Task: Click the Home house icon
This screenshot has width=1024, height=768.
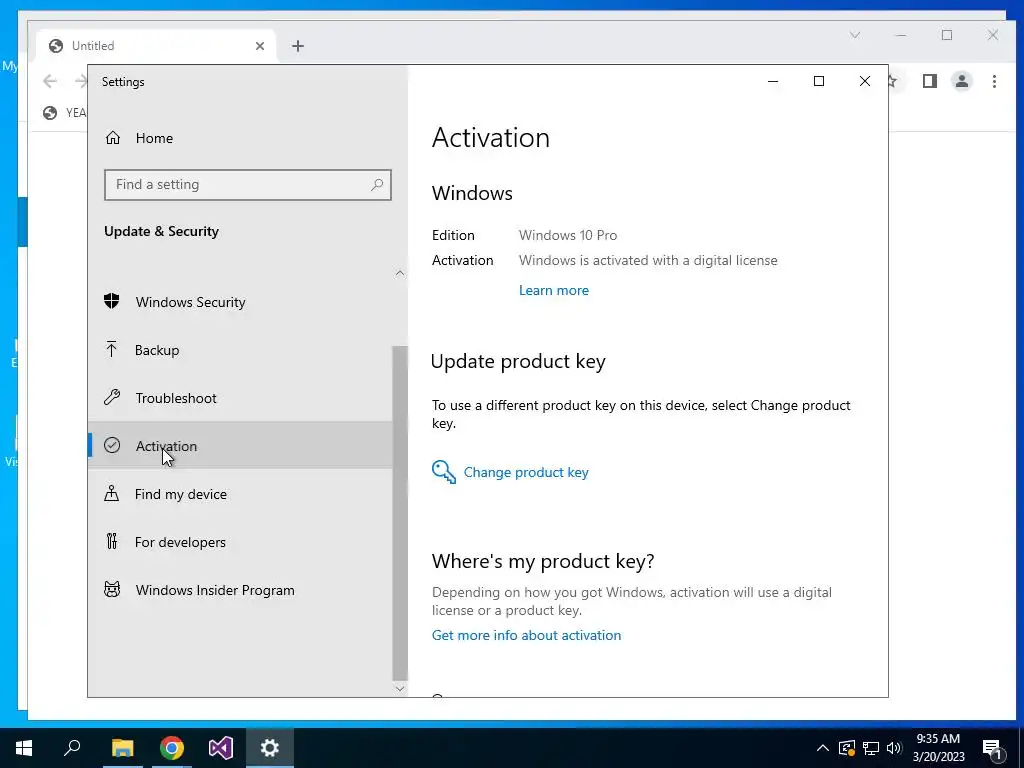Action: [113, 138]
